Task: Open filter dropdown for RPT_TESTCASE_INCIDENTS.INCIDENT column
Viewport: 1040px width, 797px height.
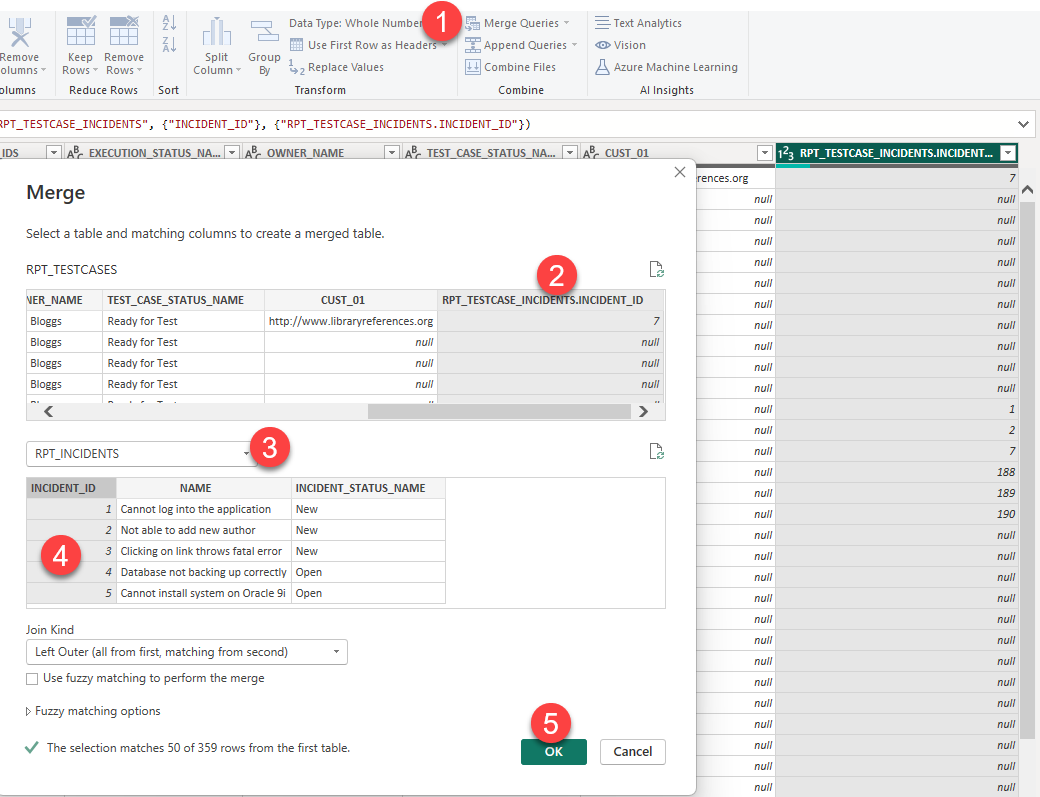Action: 1008,153
